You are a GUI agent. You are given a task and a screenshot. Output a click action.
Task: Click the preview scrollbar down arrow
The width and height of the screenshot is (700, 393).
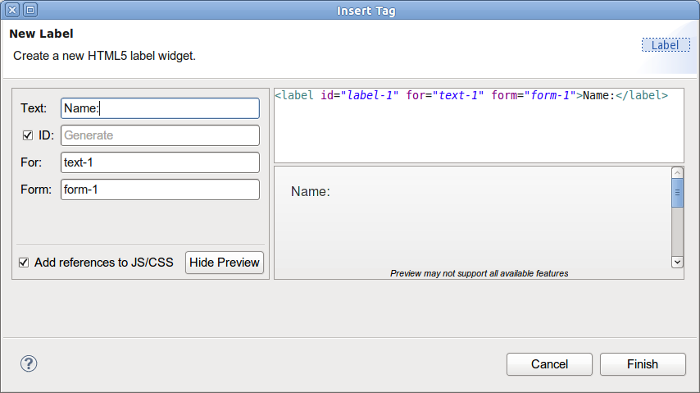[x=677, y=262]
